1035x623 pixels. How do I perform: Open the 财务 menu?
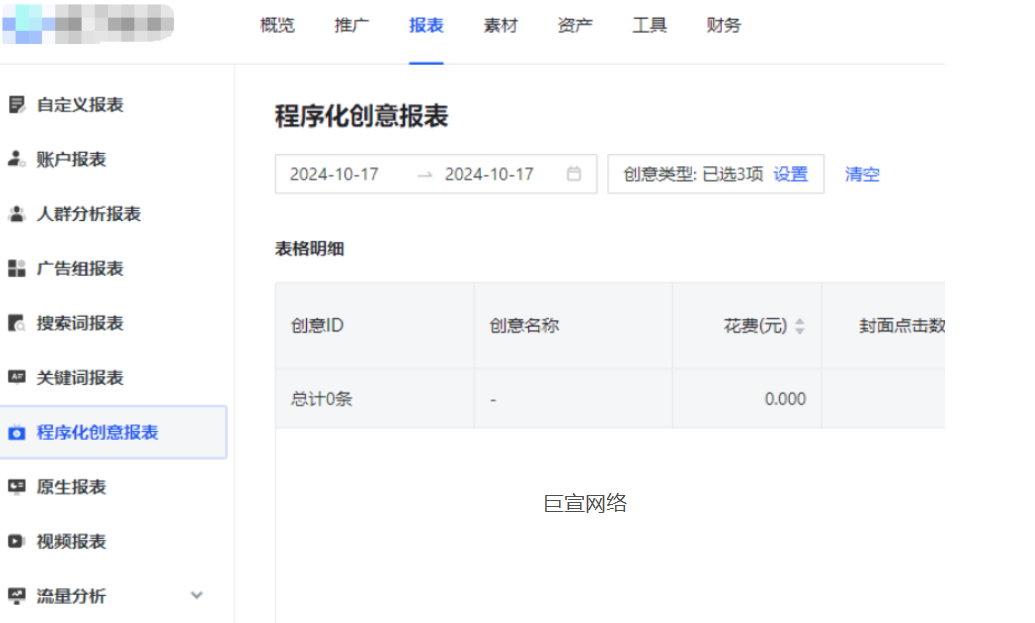pos(722,25)
